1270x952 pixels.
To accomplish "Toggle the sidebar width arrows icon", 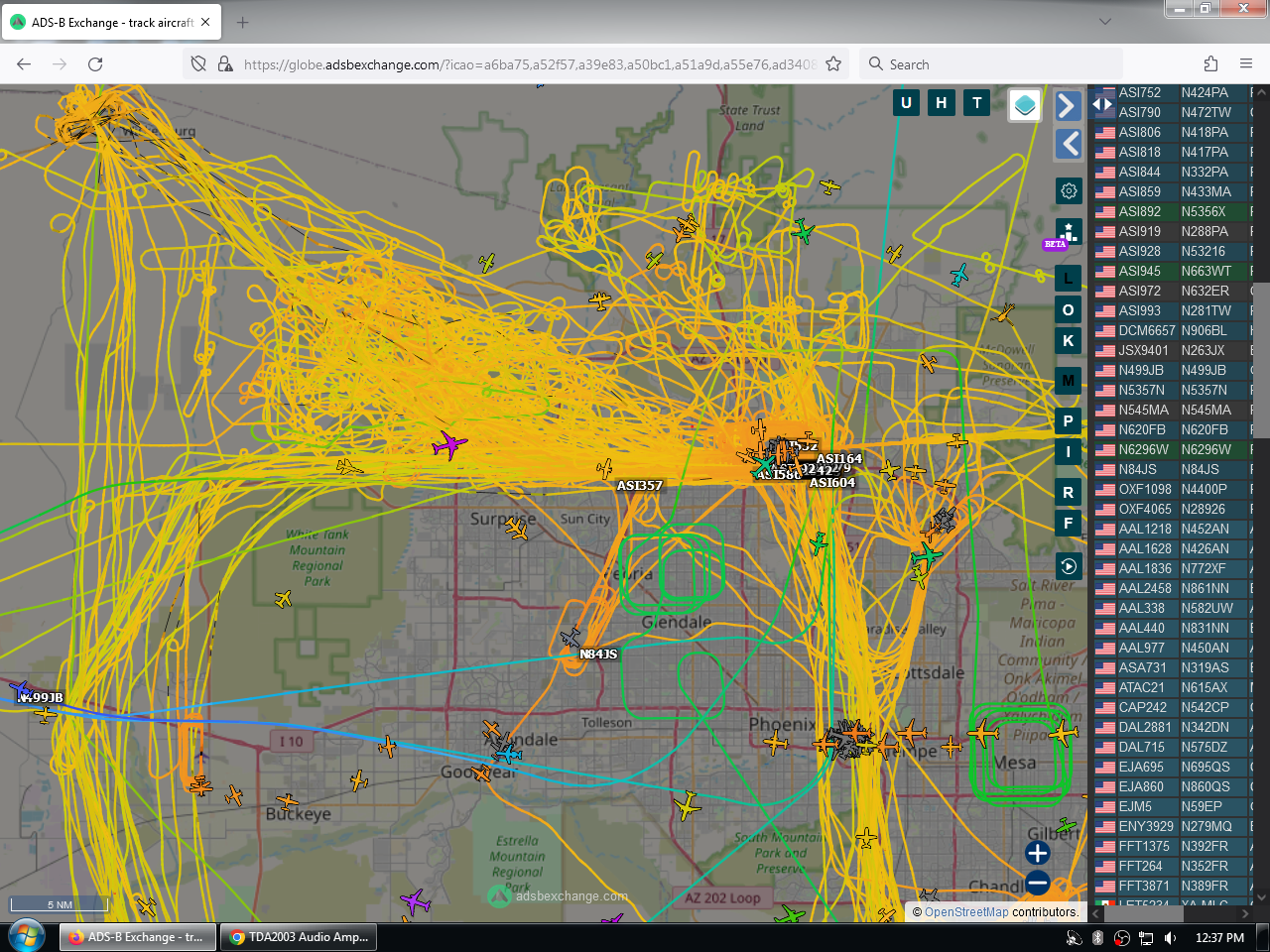I will point(1102,103).
